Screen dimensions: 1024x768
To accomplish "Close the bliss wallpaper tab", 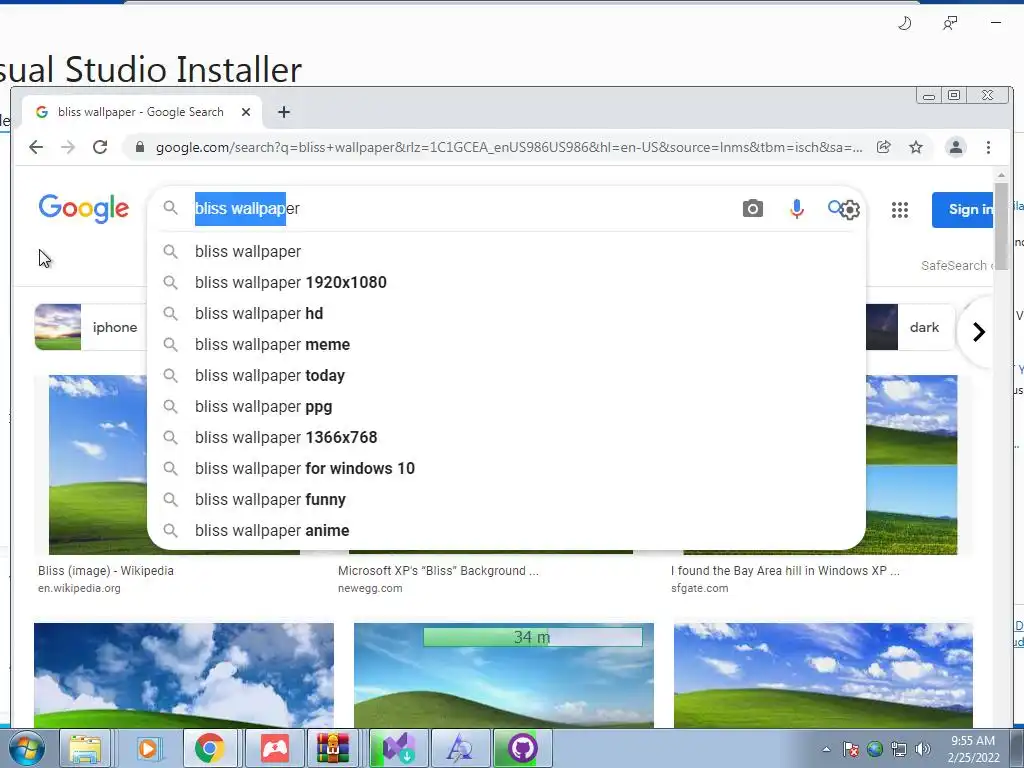I will tap(246, 112).
